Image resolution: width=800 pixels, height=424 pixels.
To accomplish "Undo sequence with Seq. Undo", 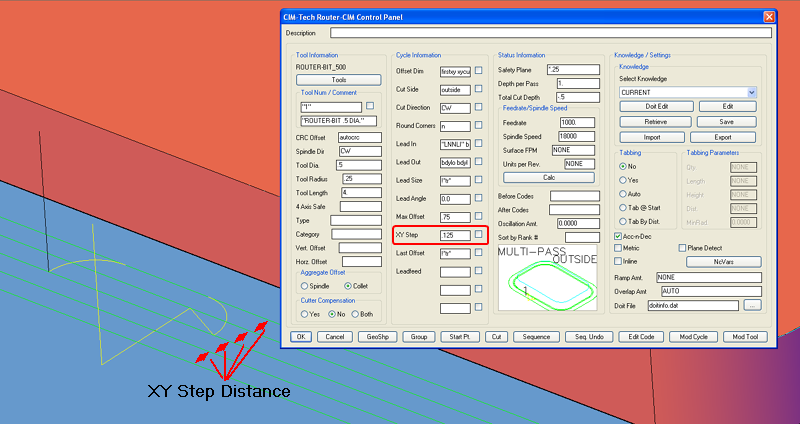I will coord(589,337).
